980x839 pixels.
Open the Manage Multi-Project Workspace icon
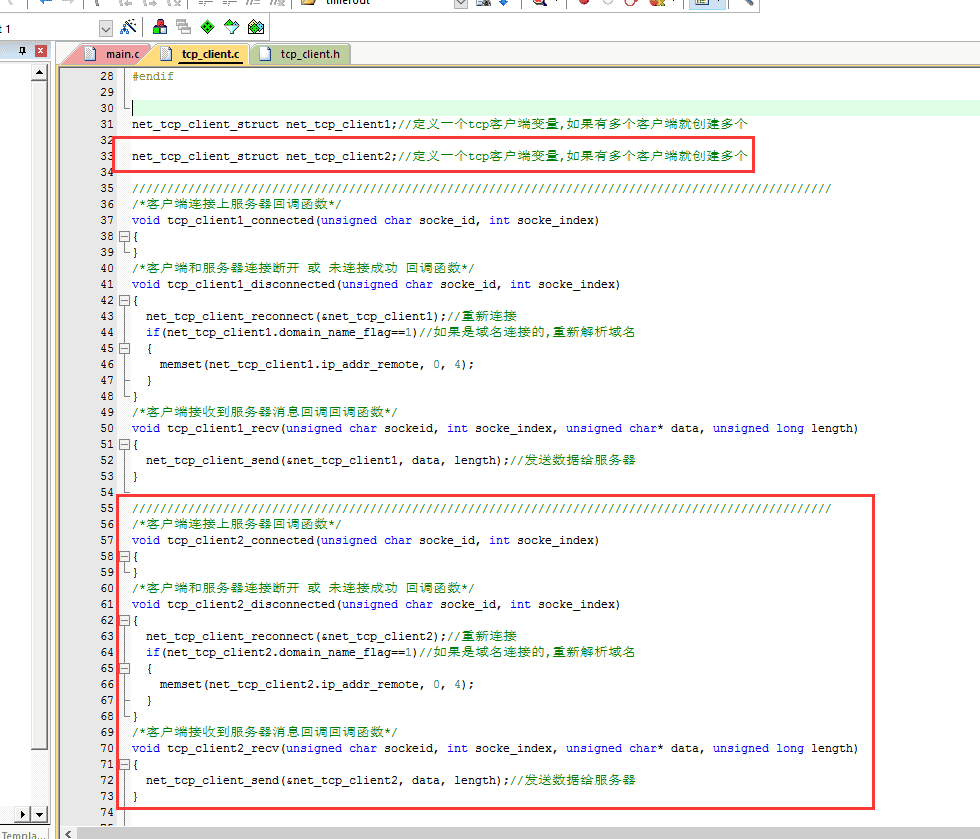click(x=183, y=27)
